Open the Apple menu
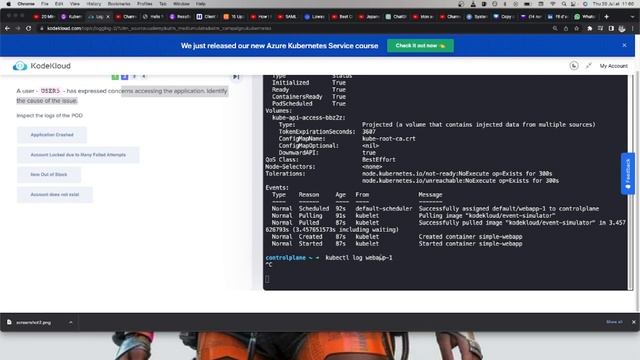 pos(8,4)
